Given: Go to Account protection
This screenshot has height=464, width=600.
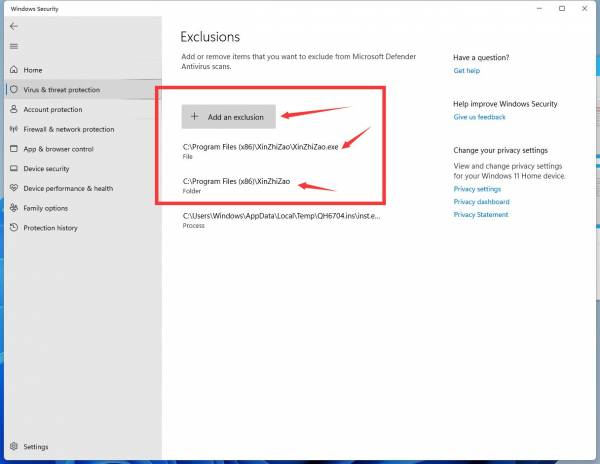Looking at the screenshot, I should pos(83,109).
